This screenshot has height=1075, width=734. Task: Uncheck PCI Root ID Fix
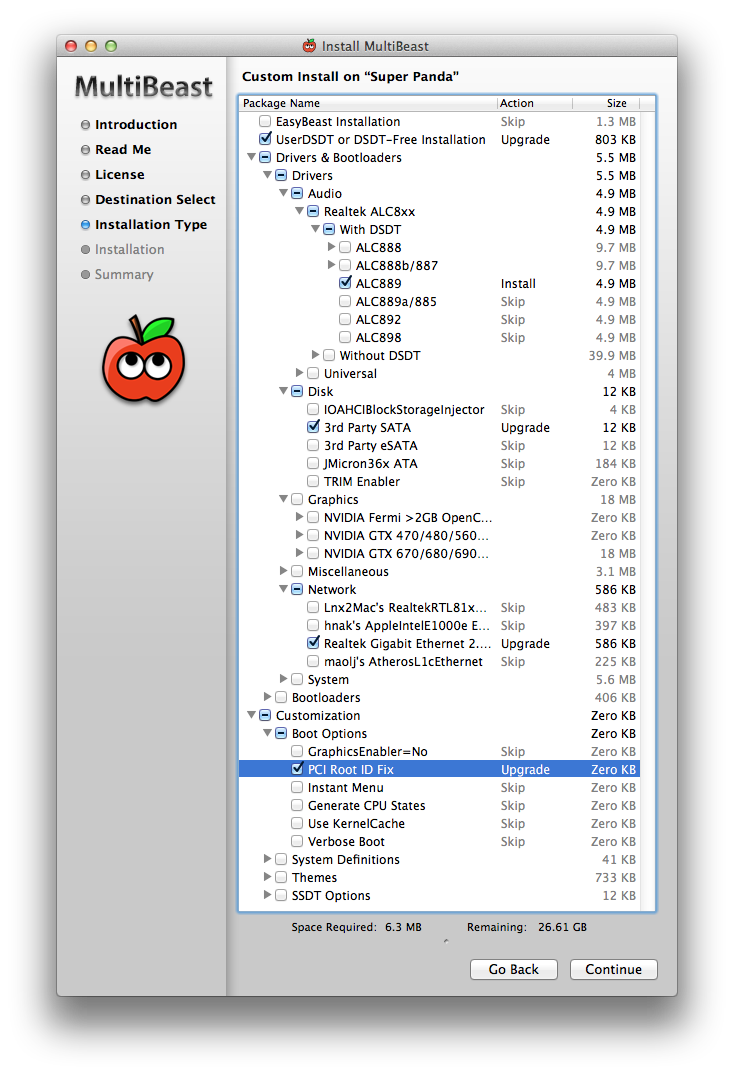(297, 769)
